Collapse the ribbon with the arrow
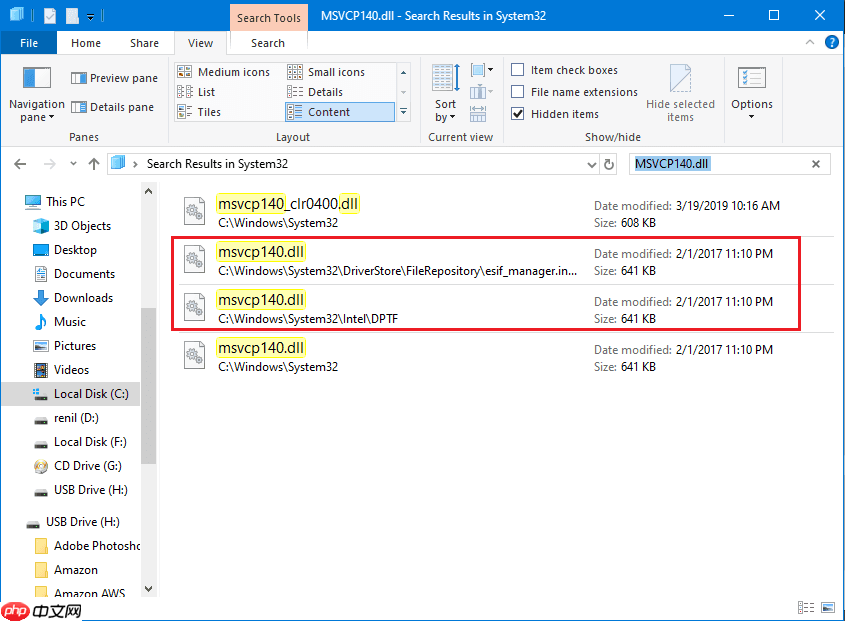This screenshot has width=845, height=621. coord(809,42)
